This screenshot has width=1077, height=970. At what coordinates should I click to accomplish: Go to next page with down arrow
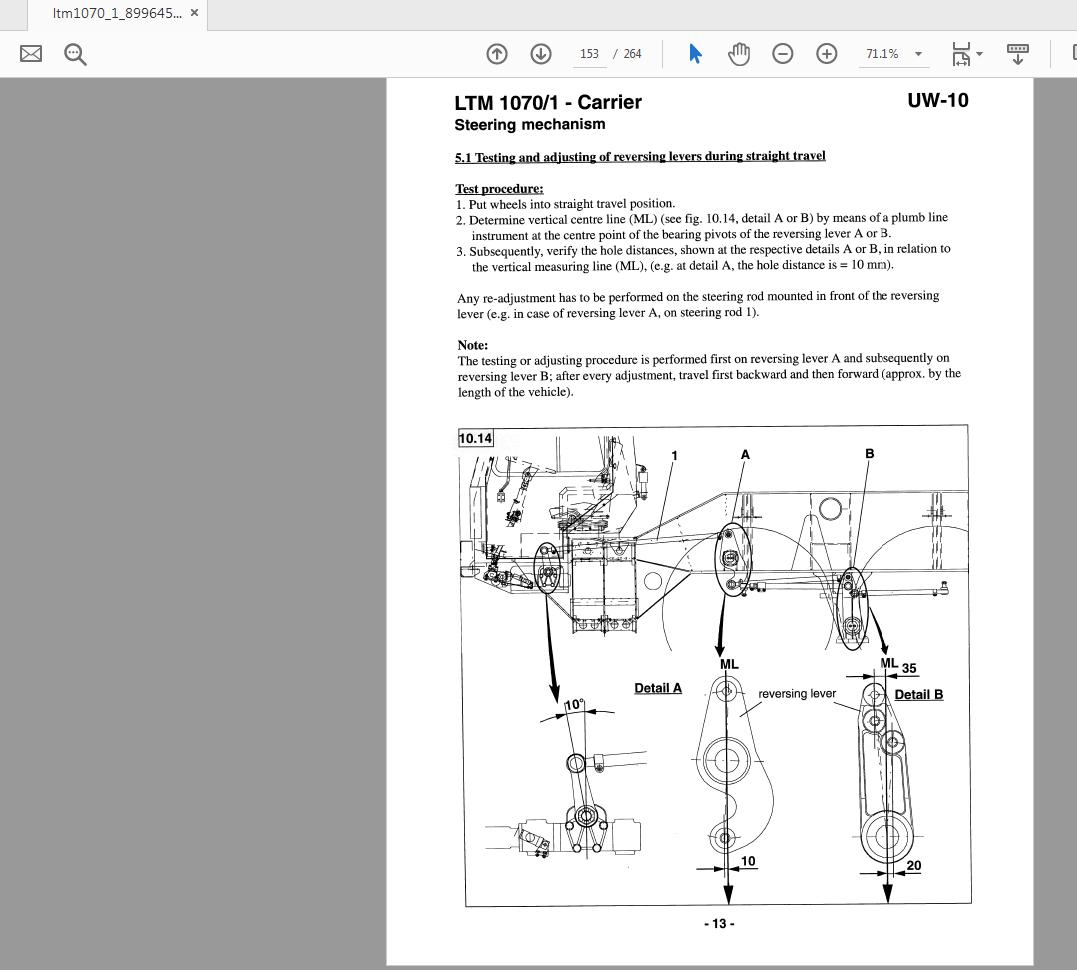(x=541, y=54)
